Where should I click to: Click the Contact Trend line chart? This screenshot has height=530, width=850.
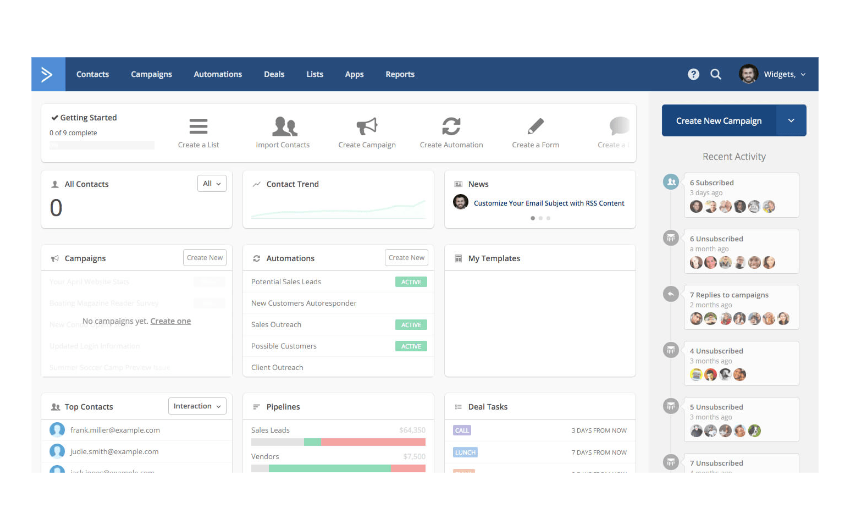click(x=338, y=209)
